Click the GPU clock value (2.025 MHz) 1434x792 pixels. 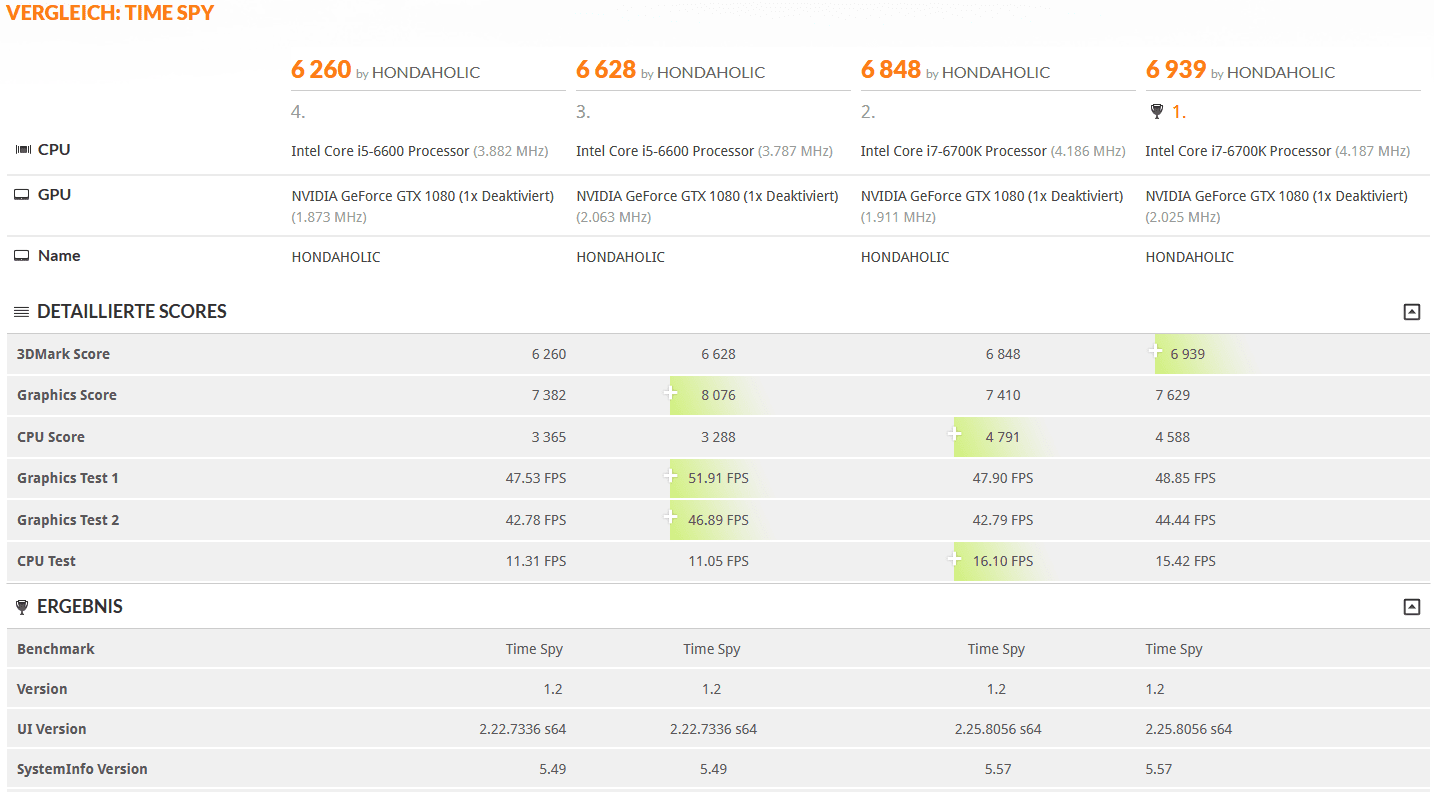(1183, 217)
